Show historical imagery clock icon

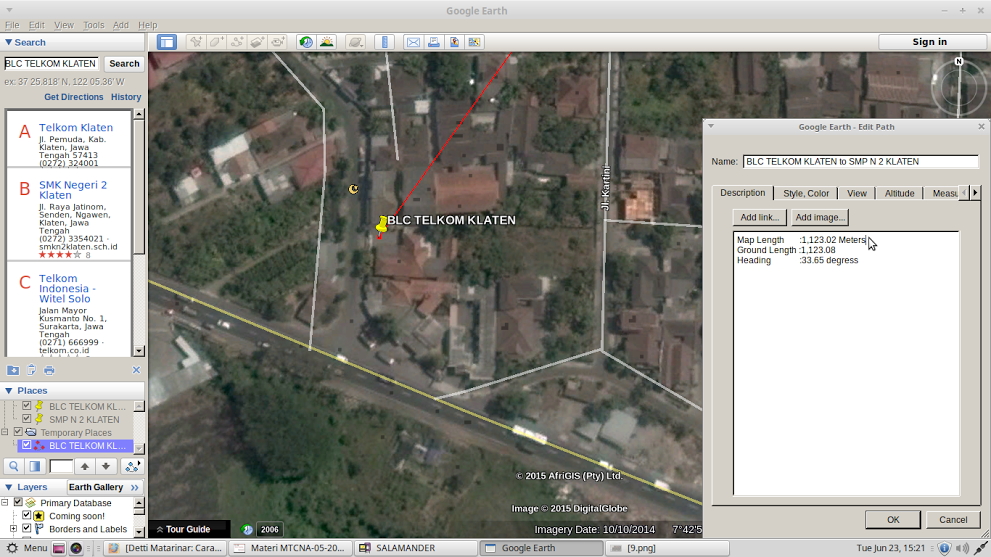[x=306, y=42]
